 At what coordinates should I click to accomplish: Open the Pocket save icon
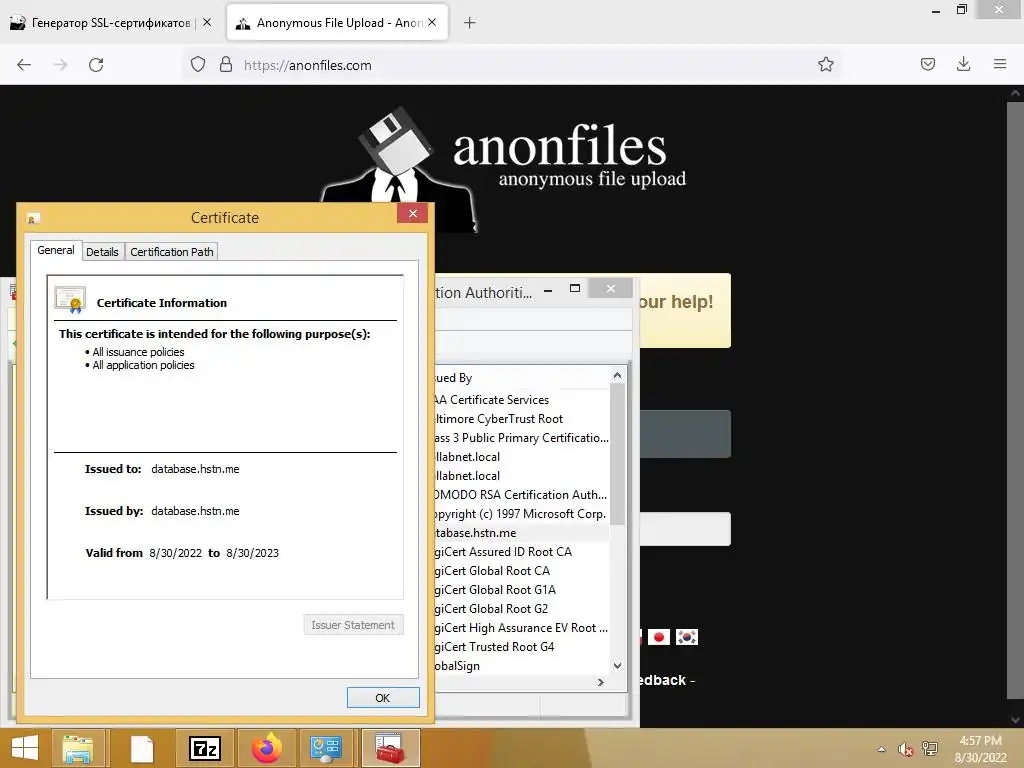click(927, 64)
